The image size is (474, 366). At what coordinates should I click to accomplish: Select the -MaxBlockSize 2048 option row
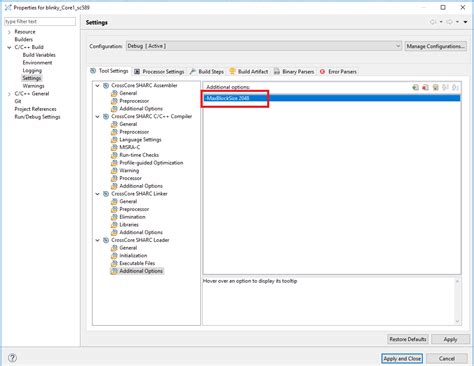click(x=332, y=98)
